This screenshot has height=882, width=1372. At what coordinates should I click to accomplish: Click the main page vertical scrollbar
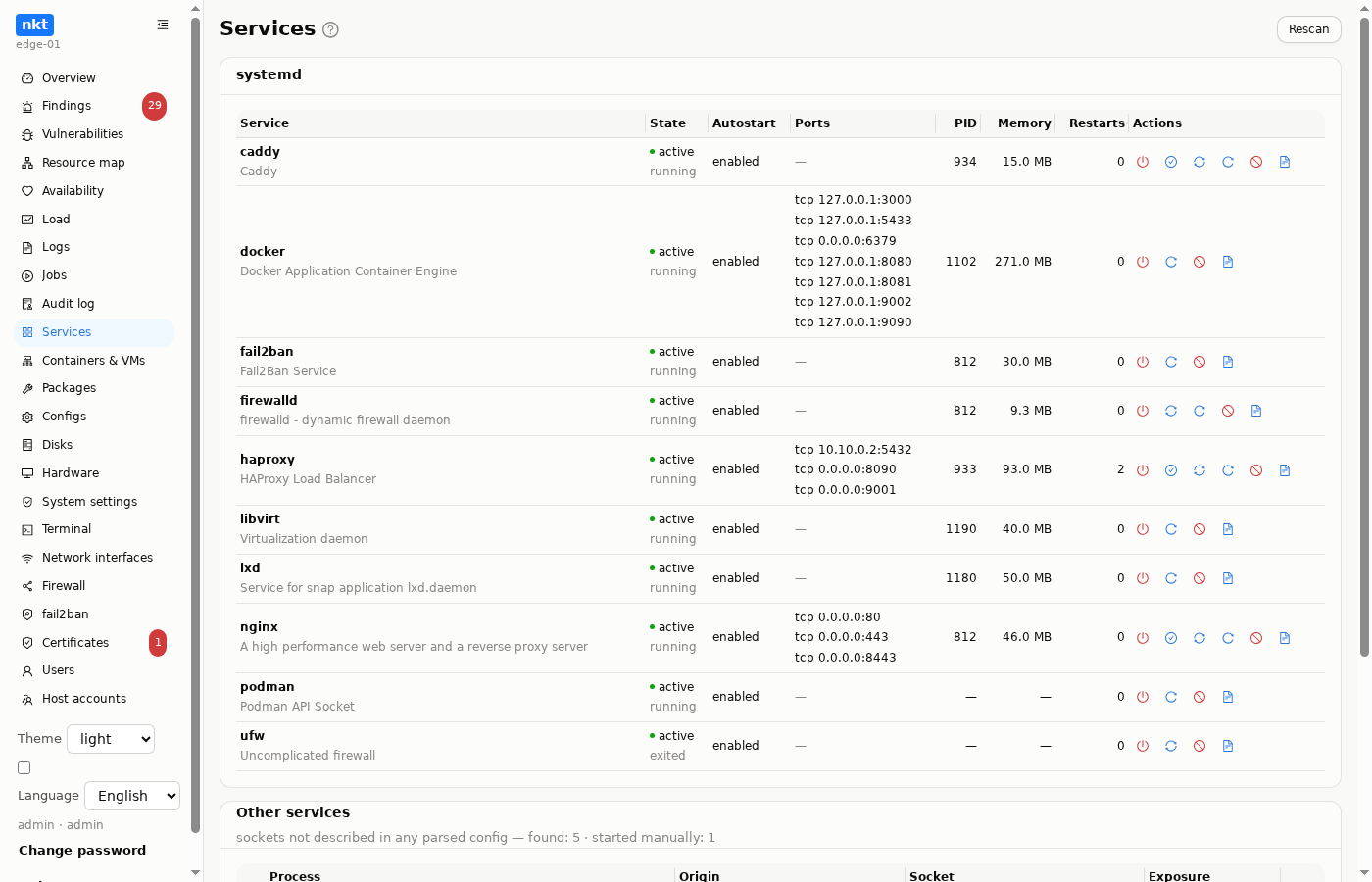click(x=1364, y=333)
